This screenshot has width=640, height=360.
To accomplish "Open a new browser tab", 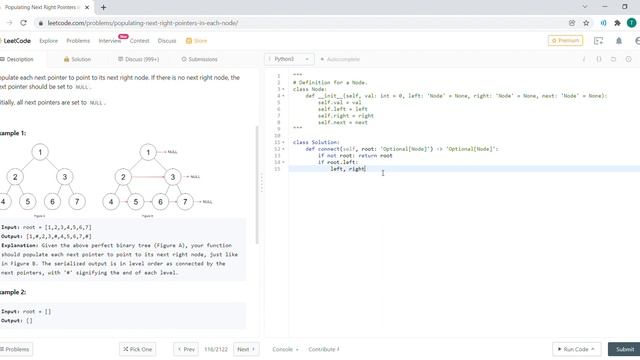I will 104,7.
